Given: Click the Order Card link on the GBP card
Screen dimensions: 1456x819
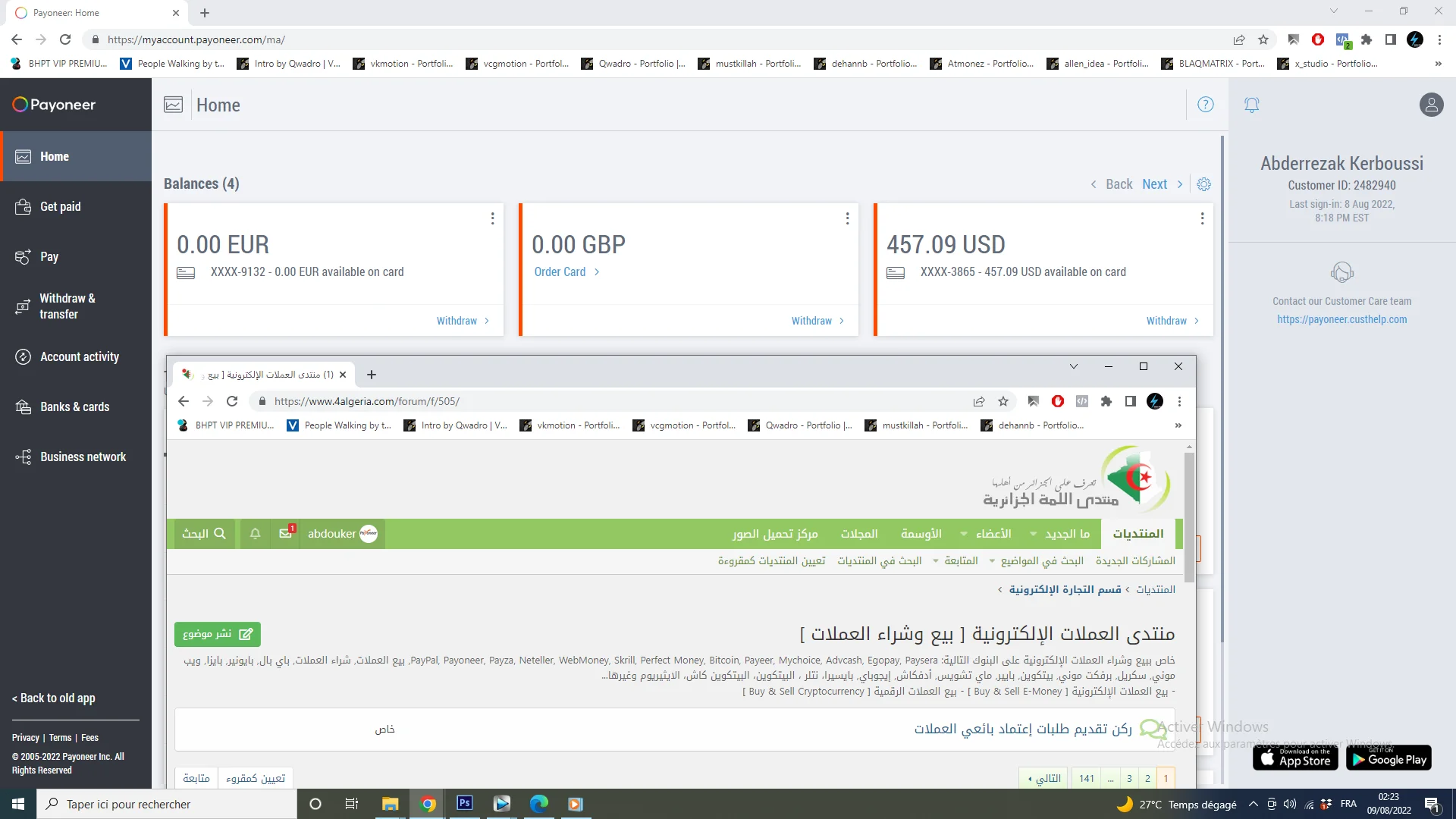Looking at the screenshot, I should point(566,271).
